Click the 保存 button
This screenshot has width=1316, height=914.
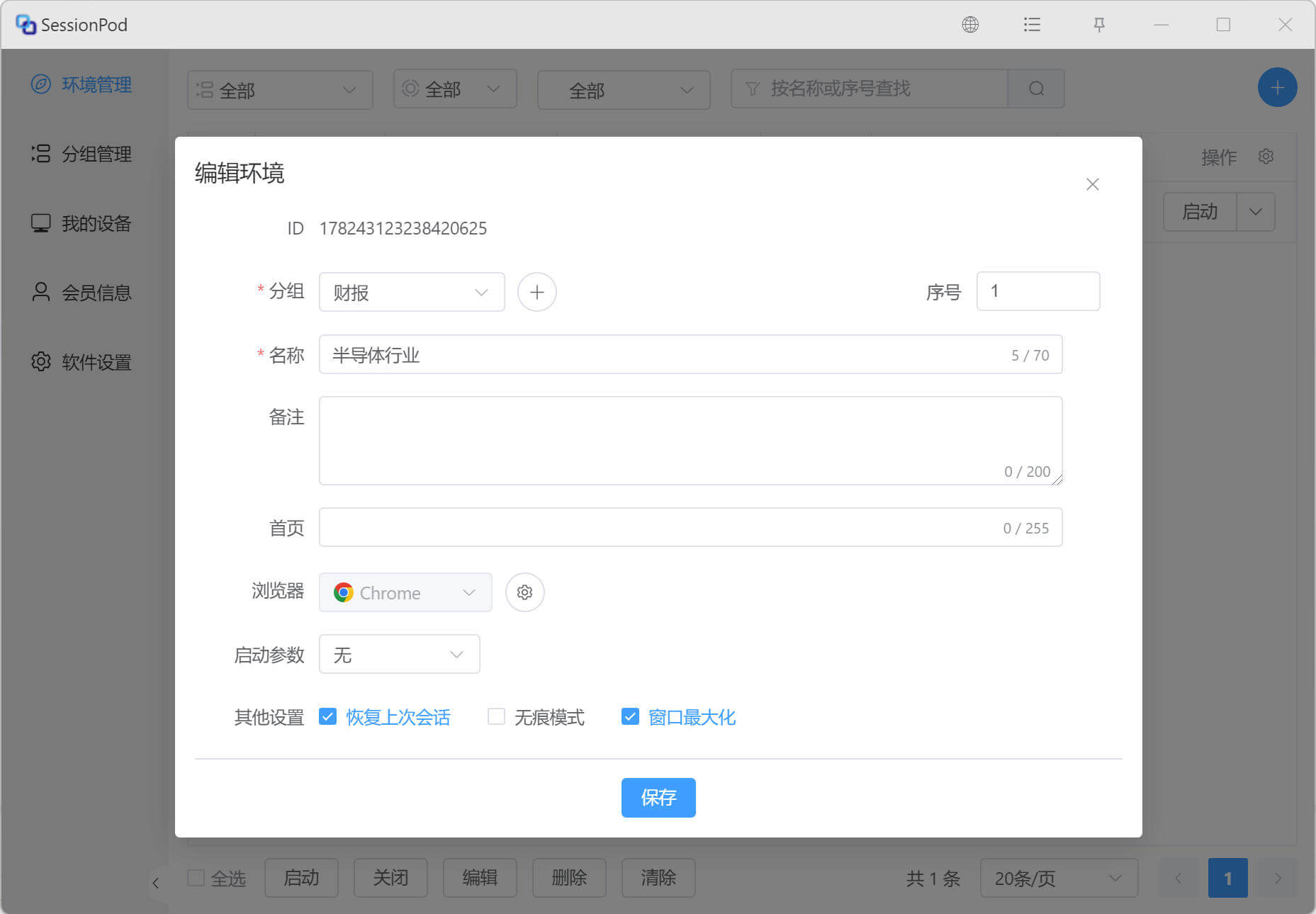click(658, 798)
